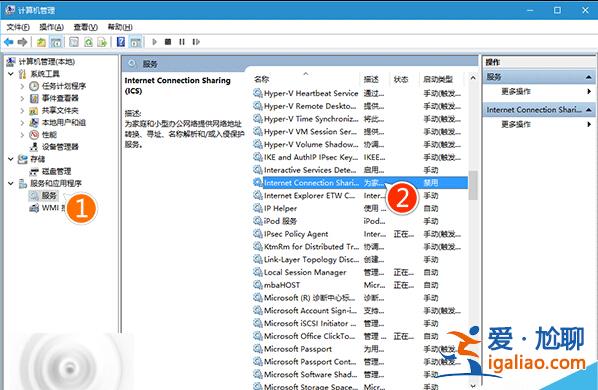Screen dimensions: 598x390
Task: Click the 任务计划程序 clock icon
Action: [34, 86]
